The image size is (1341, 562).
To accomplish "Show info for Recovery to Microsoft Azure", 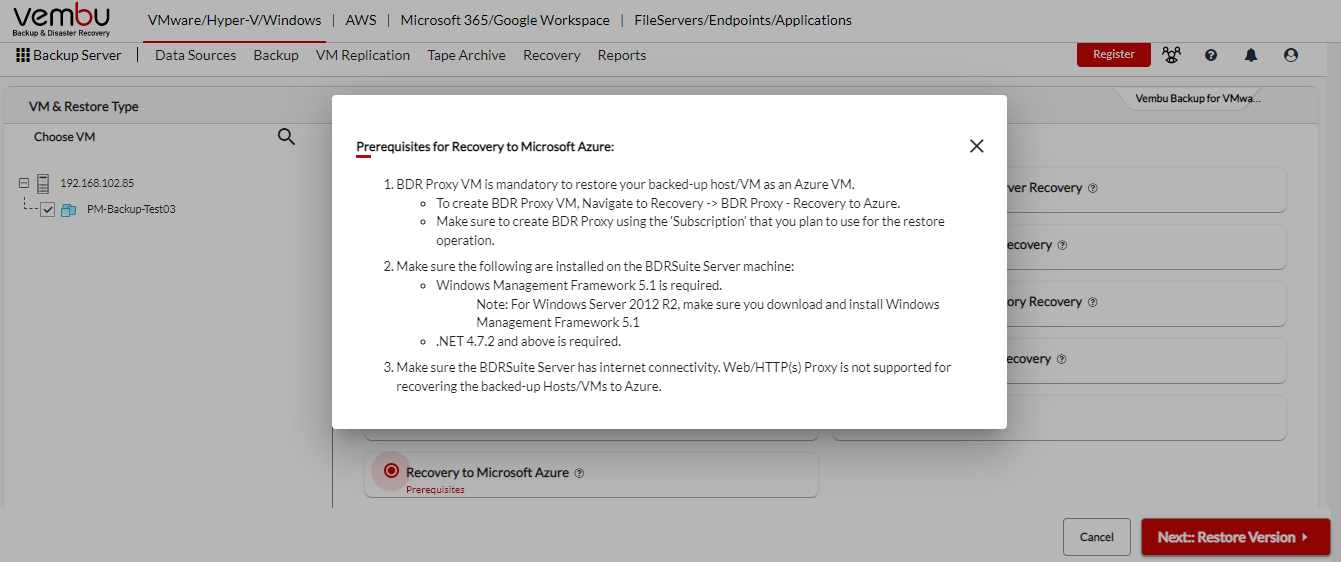I will pyautogui.click(x=580, y=473).
